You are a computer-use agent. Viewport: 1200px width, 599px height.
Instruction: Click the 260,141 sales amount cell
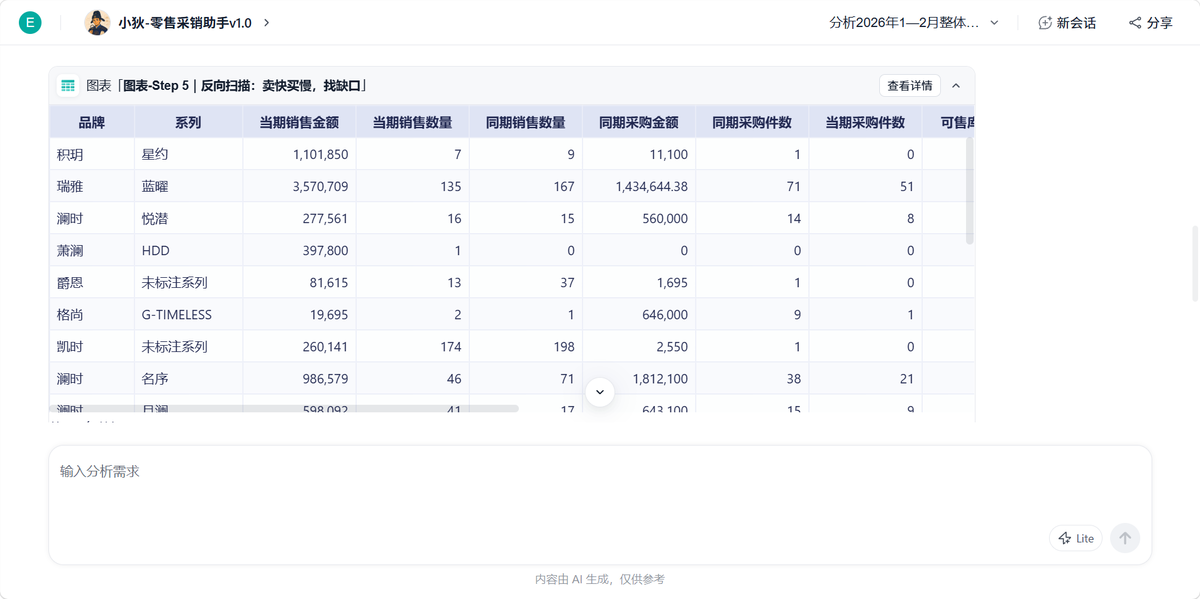coord(299,346)
